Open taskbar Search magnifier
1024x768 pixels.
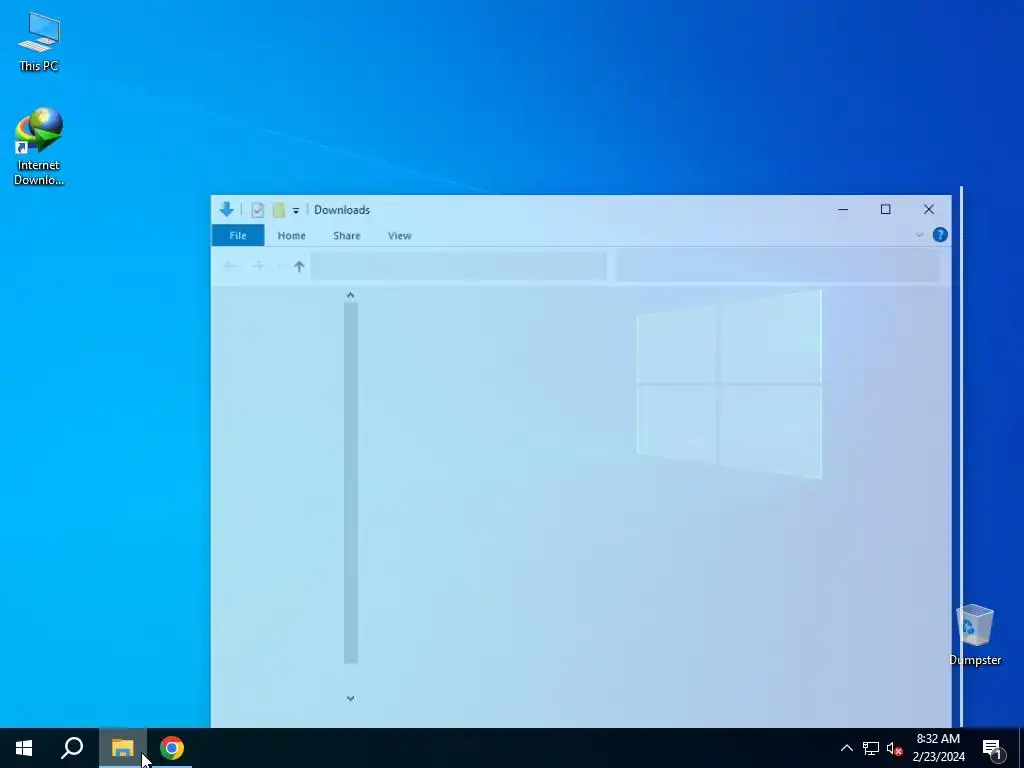(72, 748)
